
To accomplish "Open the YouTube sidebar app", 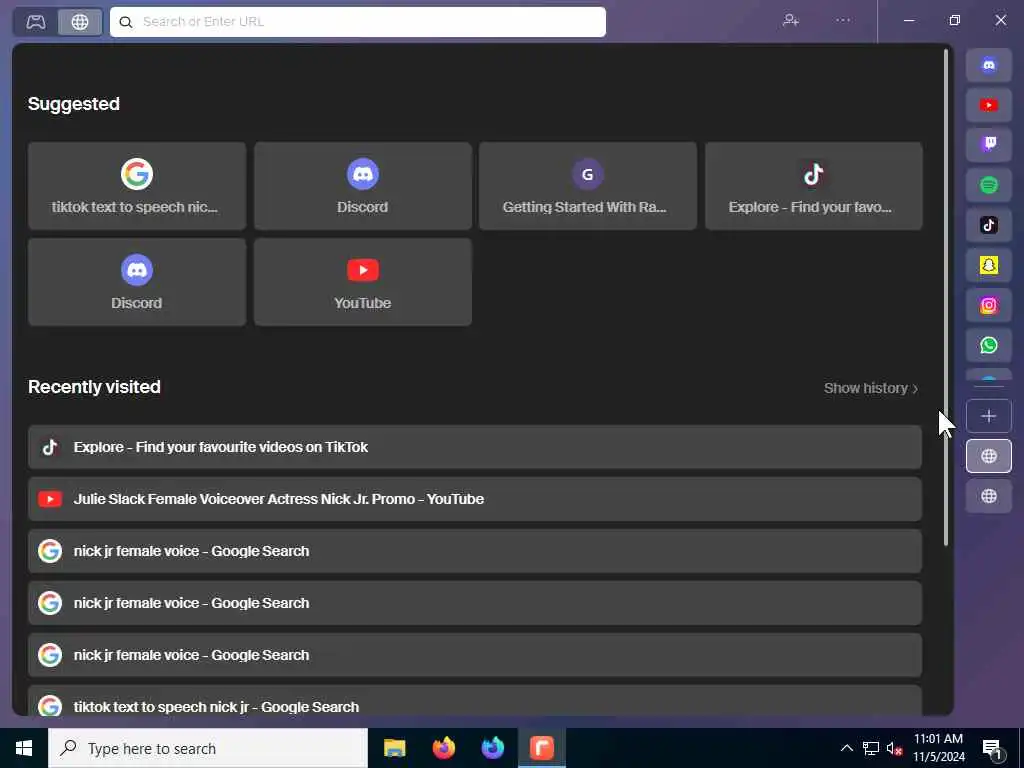I will [988, 105].
